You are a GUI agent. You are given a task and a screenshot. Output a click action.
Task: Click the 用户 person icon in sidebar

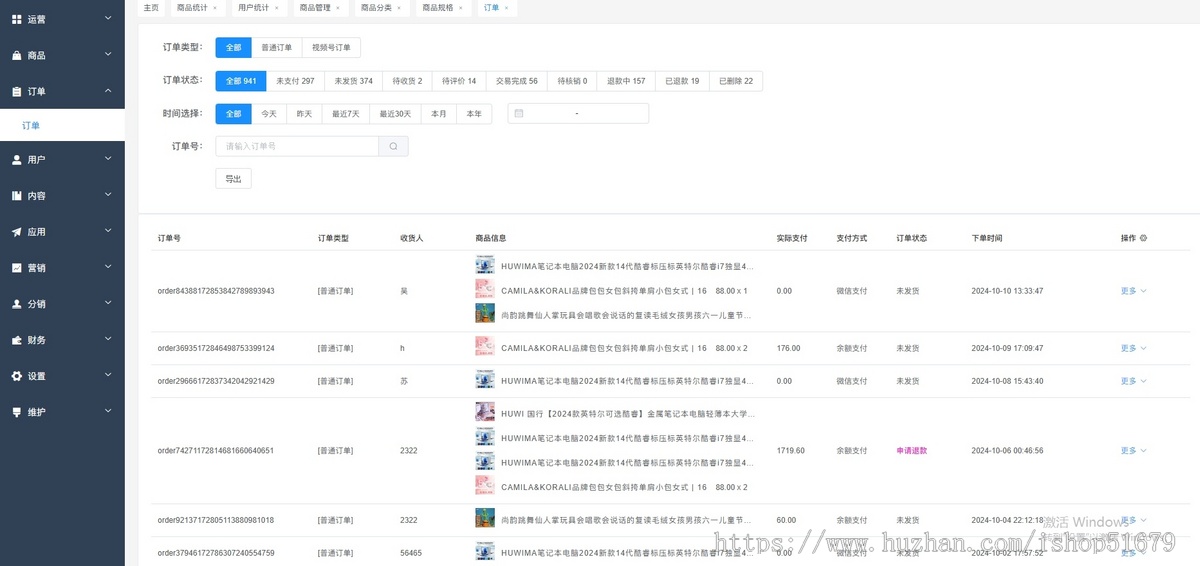click(17, 160)
